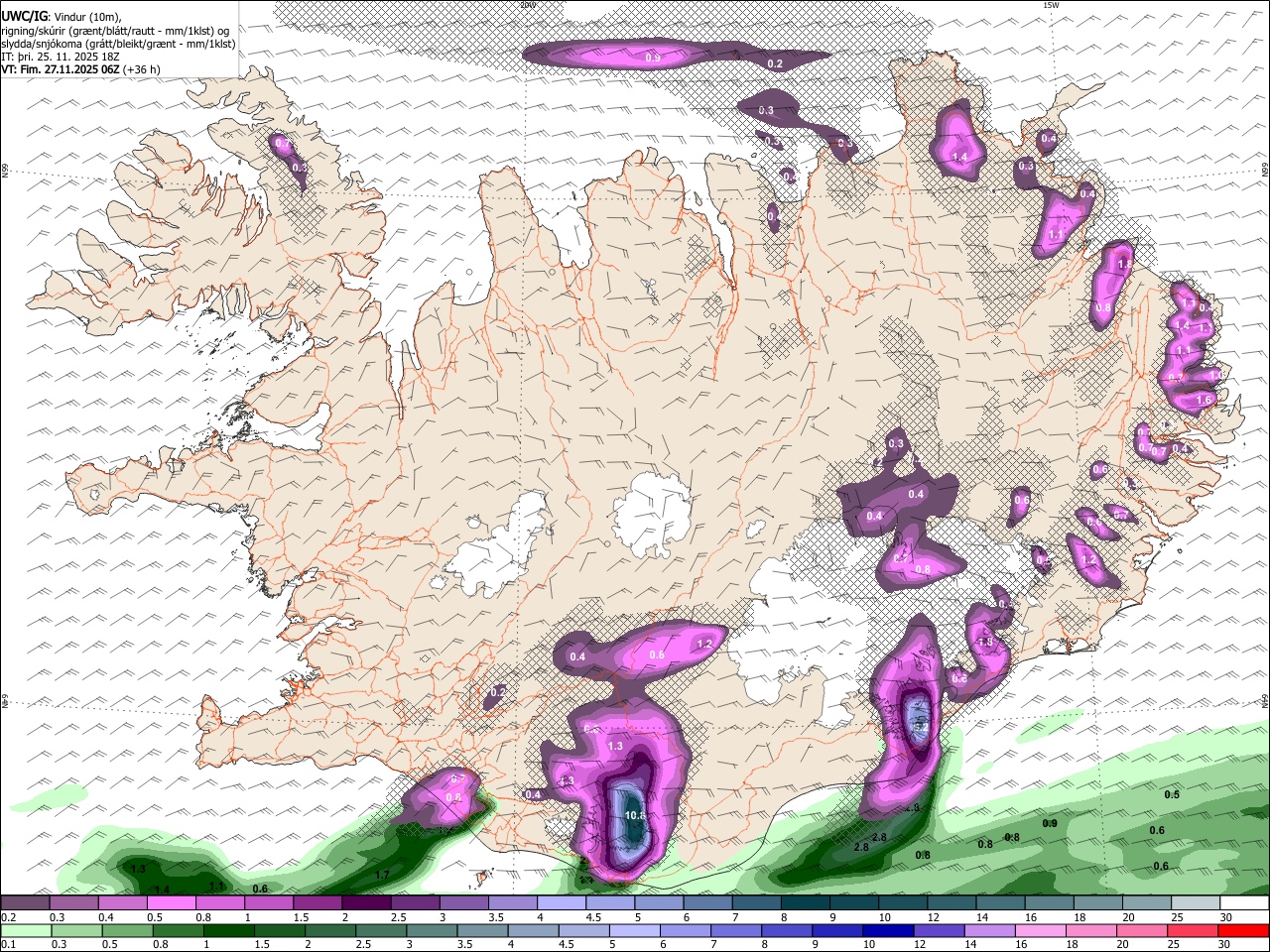Click the '20W' longitude label at the top edge
The image size is (1270, 952).
point(527,5)
